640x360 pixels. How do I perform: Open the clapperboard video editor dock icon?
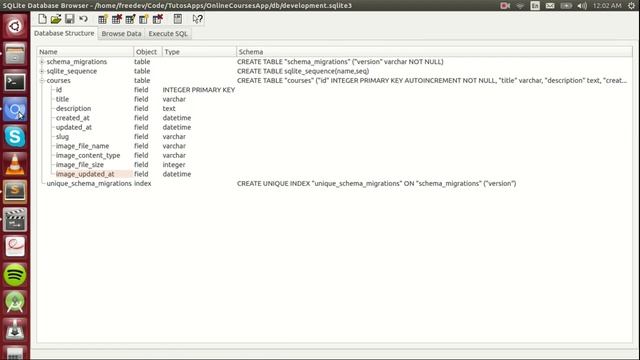15,220
